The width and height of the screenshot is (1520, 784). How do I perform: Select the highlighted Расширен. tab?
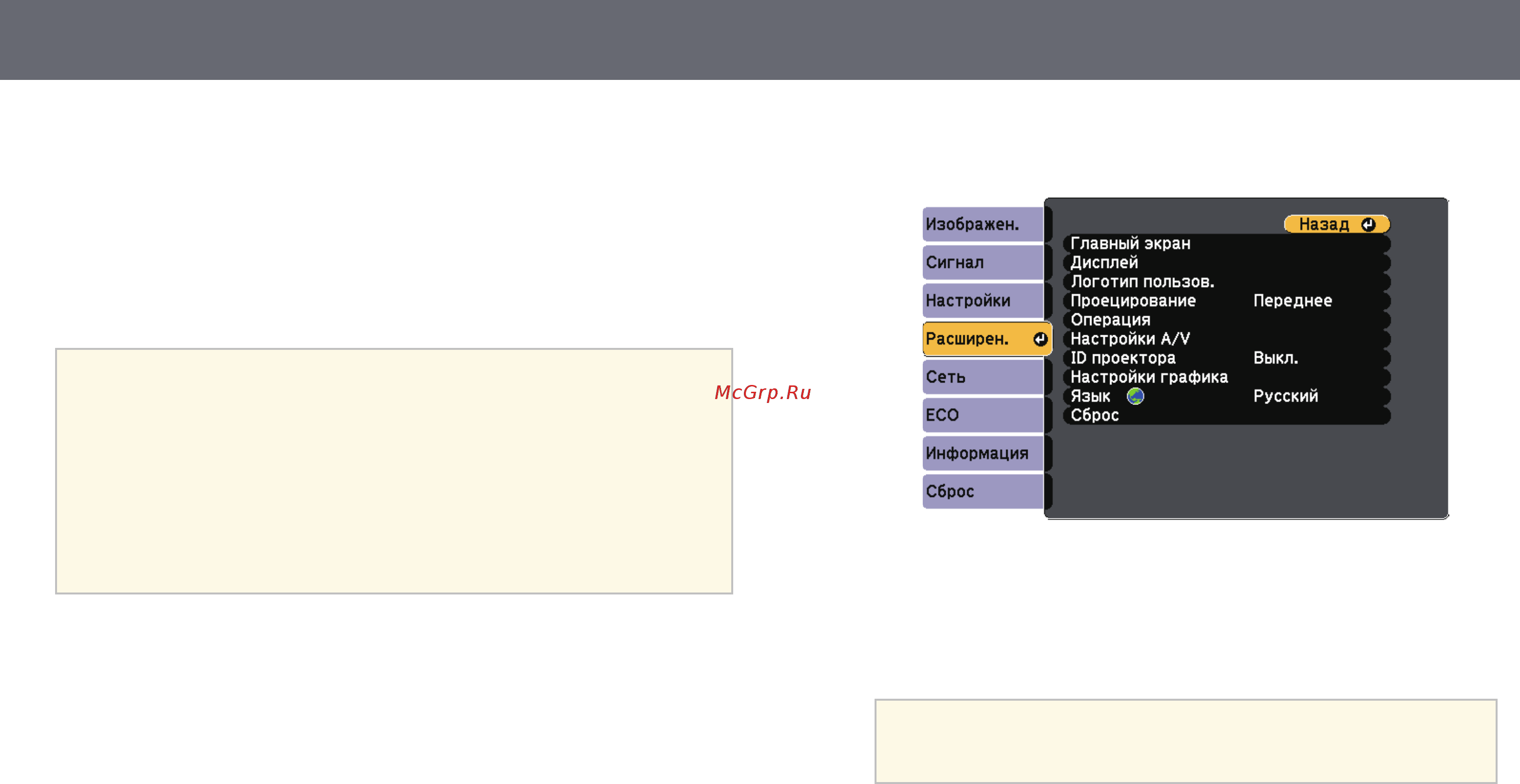tap(987, 339)
